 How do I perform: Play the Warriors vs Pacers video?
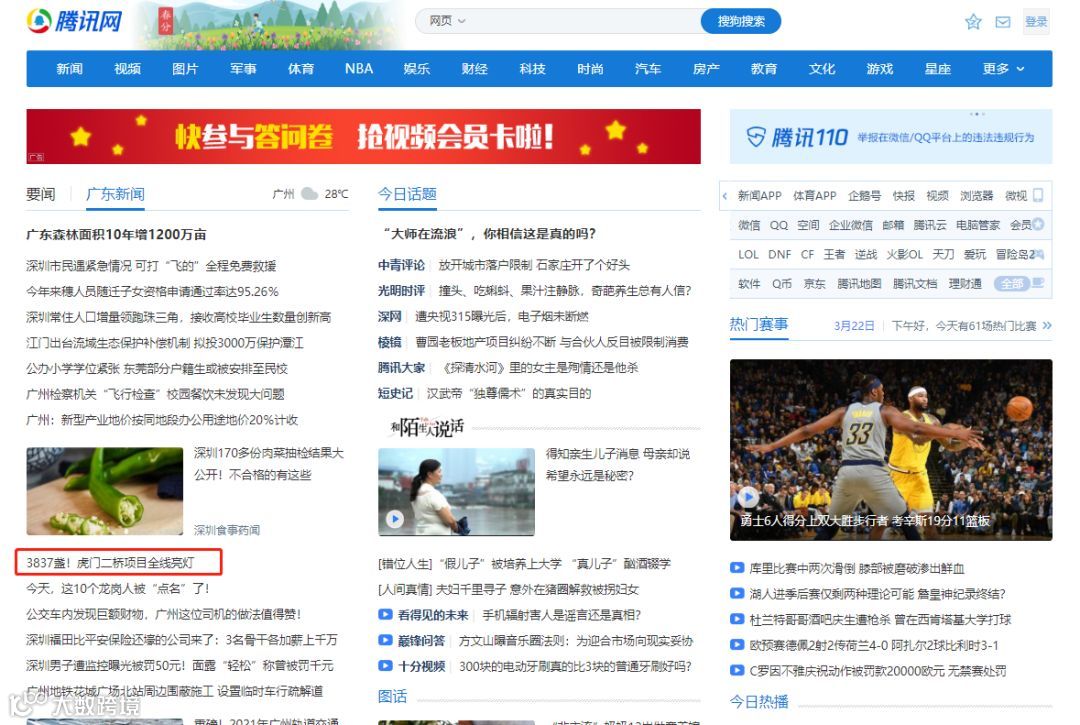pyautogui.click(x=748, y=496)
